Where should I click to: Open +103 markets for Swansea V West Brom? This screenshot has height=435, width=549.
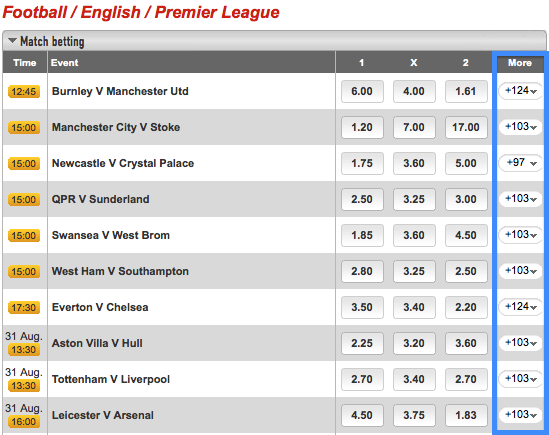point(520,235)
